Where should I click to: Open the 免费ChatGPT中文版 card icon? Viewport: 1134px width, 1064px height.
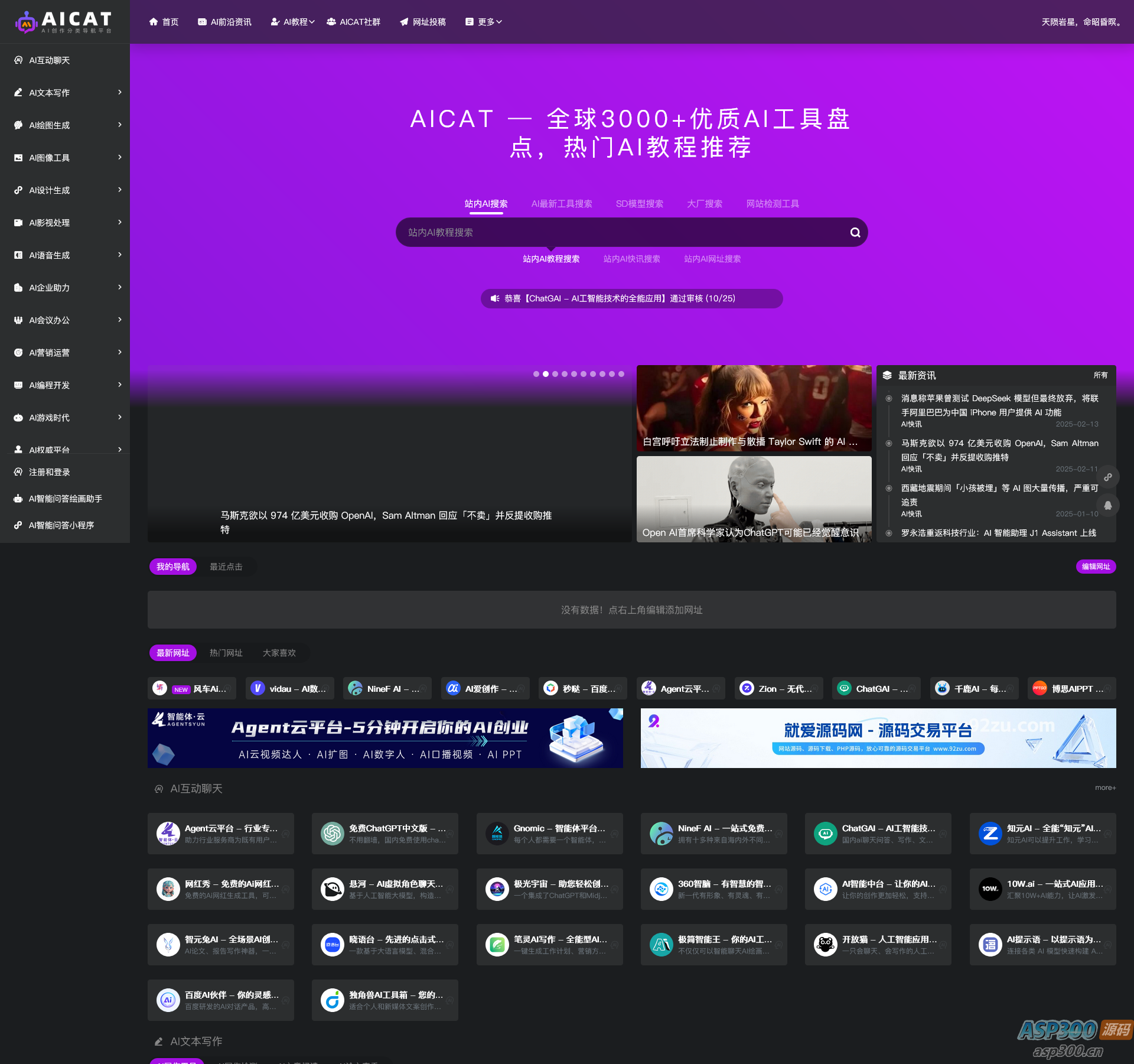pyautogui.click(x=333, y=833)
